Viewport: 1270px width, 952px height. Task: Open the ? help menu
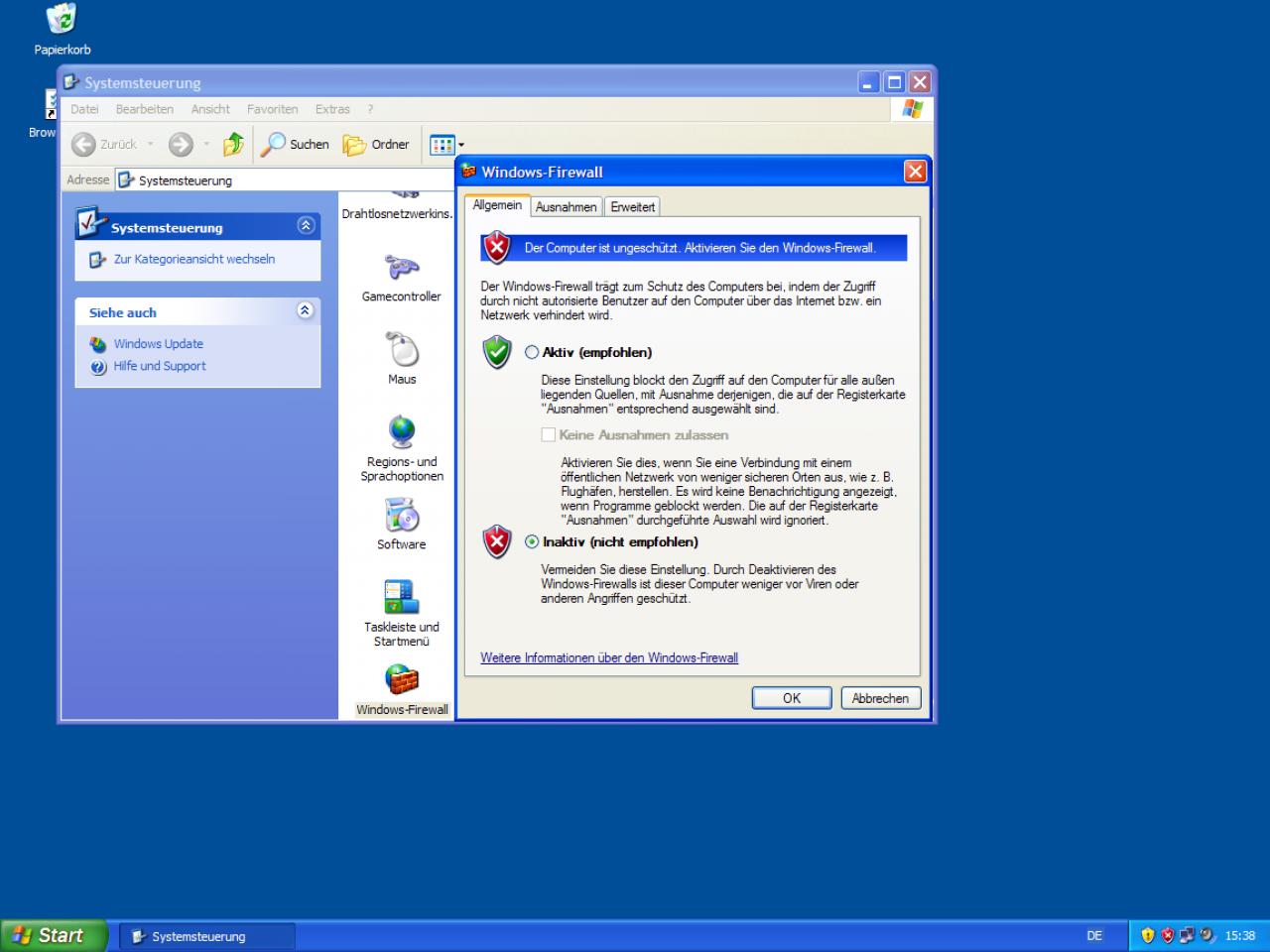point(370,109)
